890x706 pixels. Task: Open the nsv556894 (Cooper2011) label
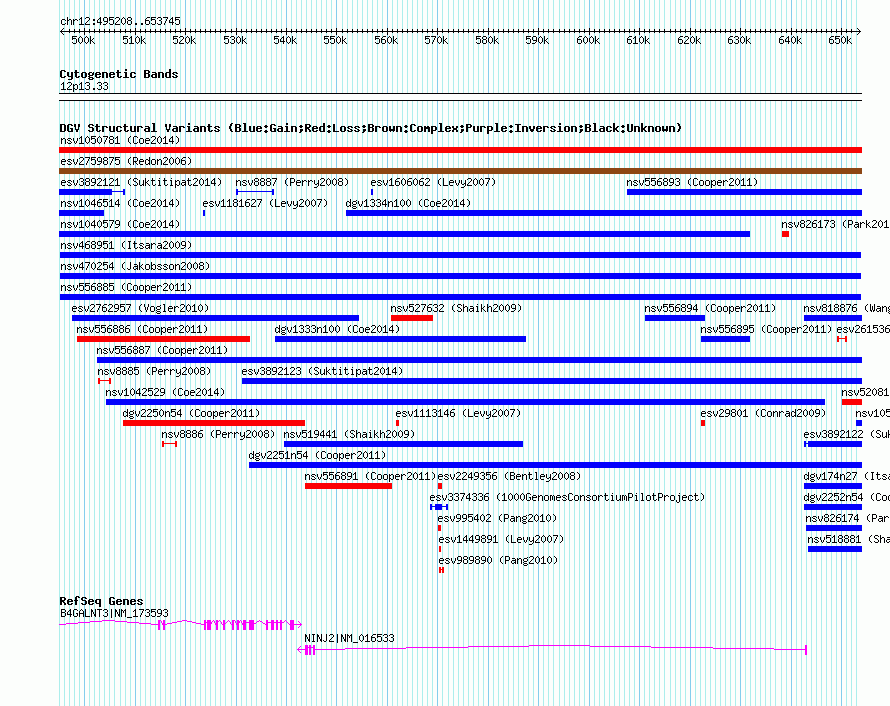[710, 308]
